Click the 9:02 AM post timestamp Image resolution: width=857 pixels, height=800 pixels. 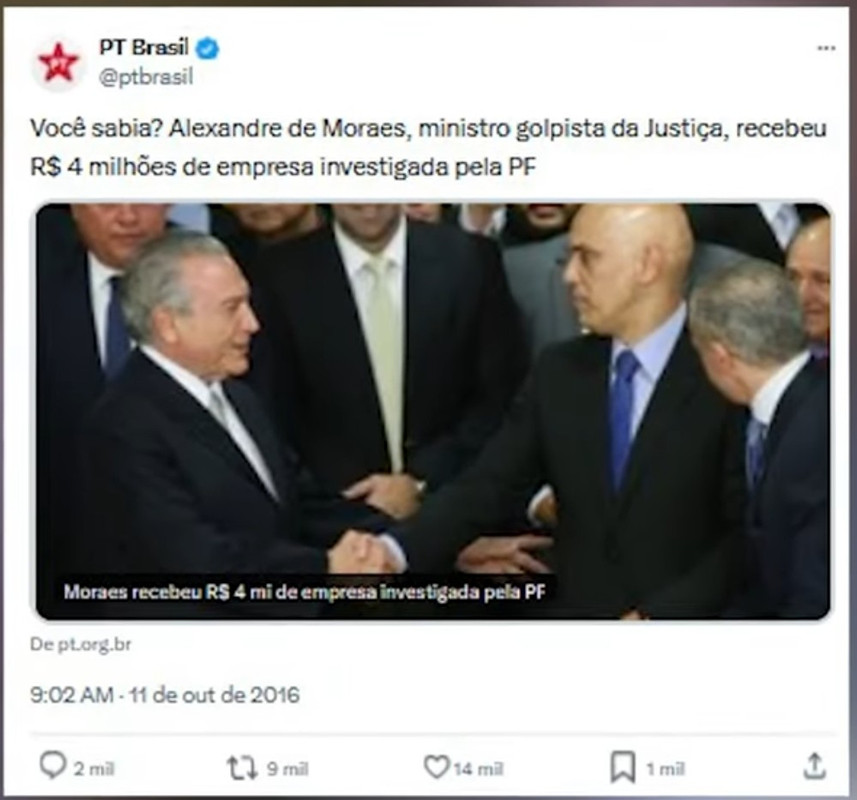tap(72, 695)
